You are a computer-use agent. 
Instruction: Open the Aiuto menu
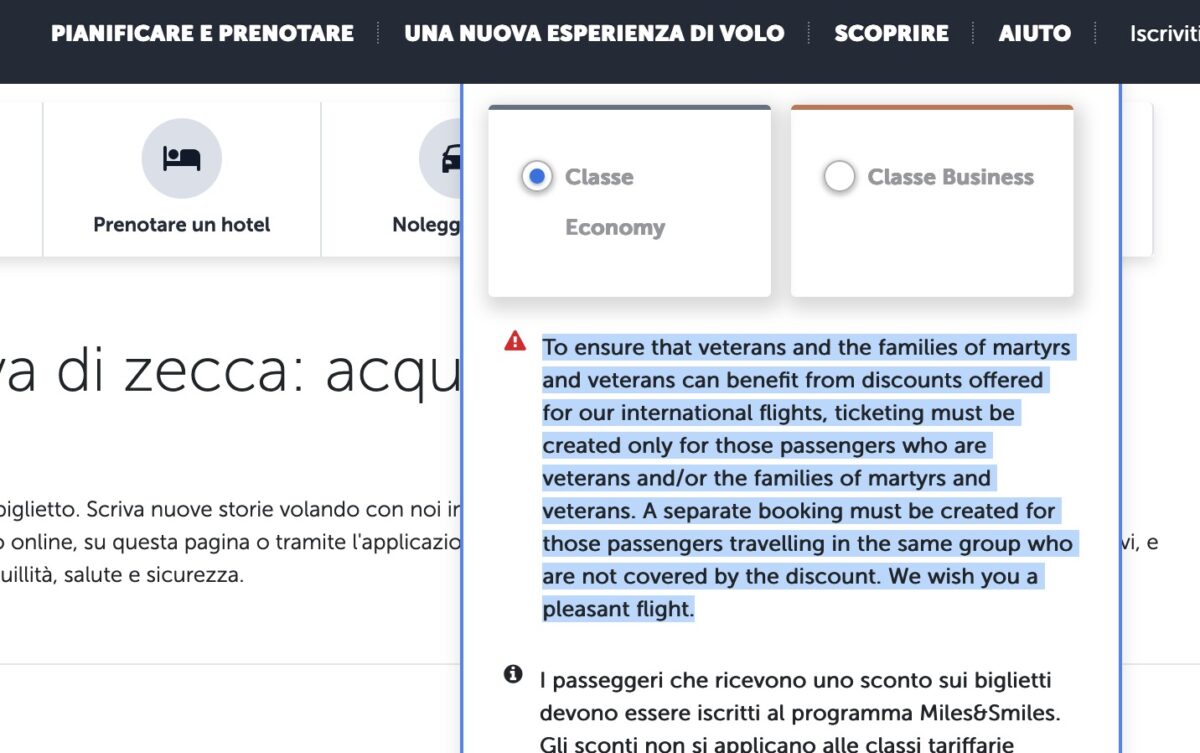click(1034, 33)
